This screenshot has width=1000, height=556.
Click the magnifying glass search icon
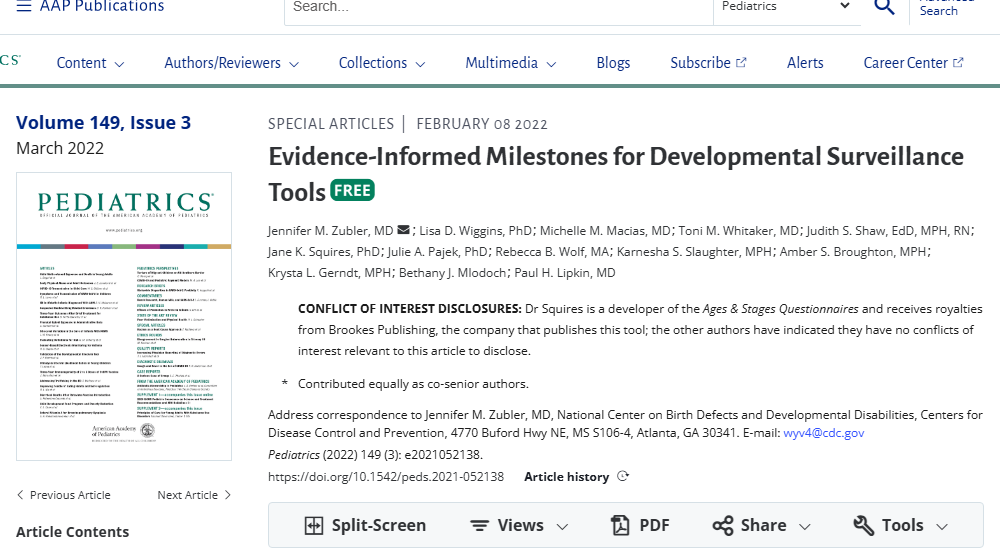click(x=884, y=6)
